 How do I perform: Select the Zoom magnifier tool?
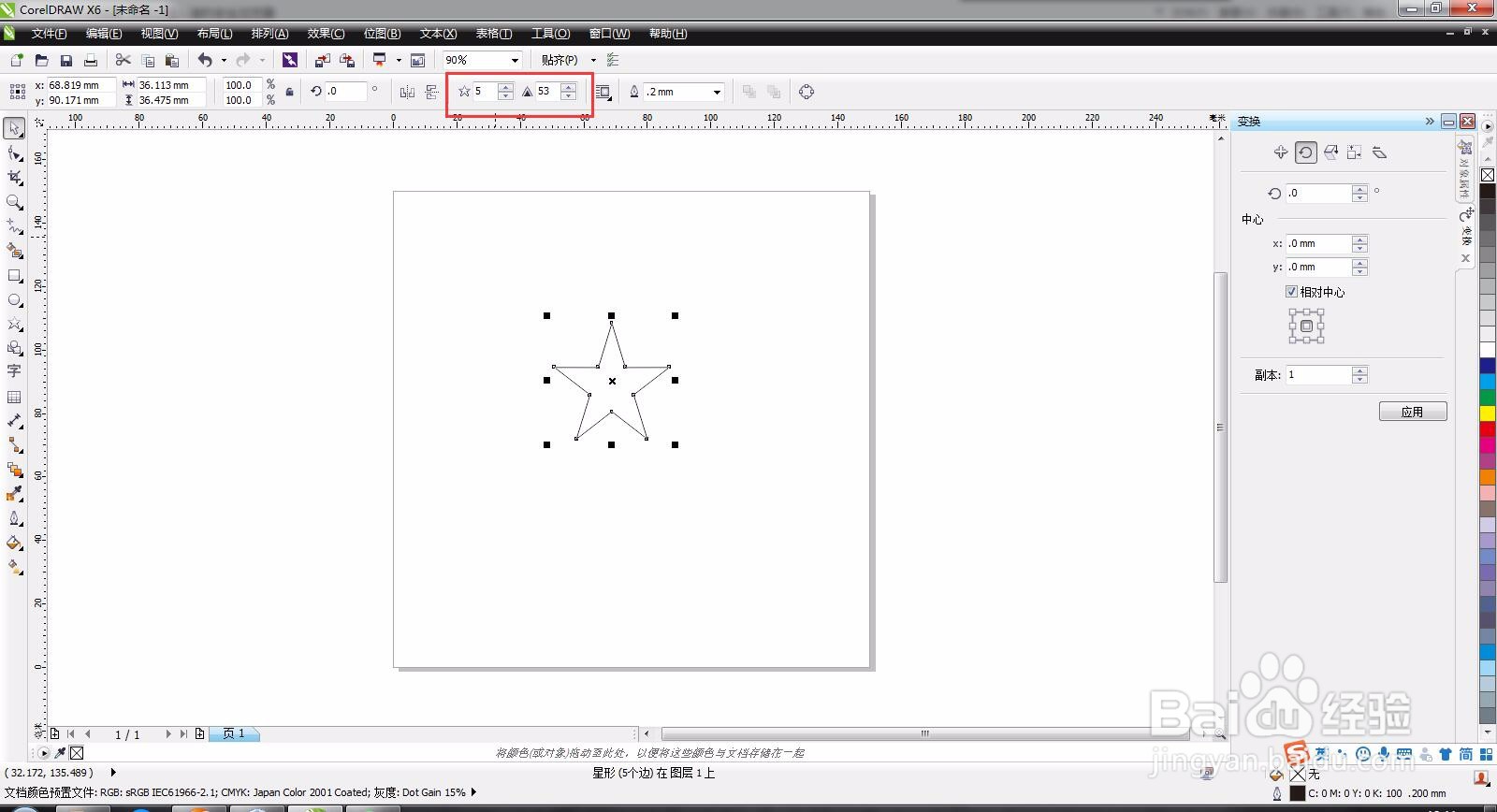15,201
